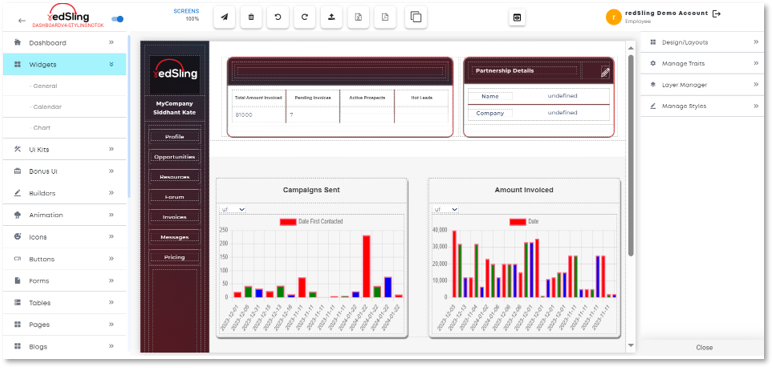Open the Invoices menu in canvas sidebar
Screen dimensions: 773x368
tap(175, 217)
